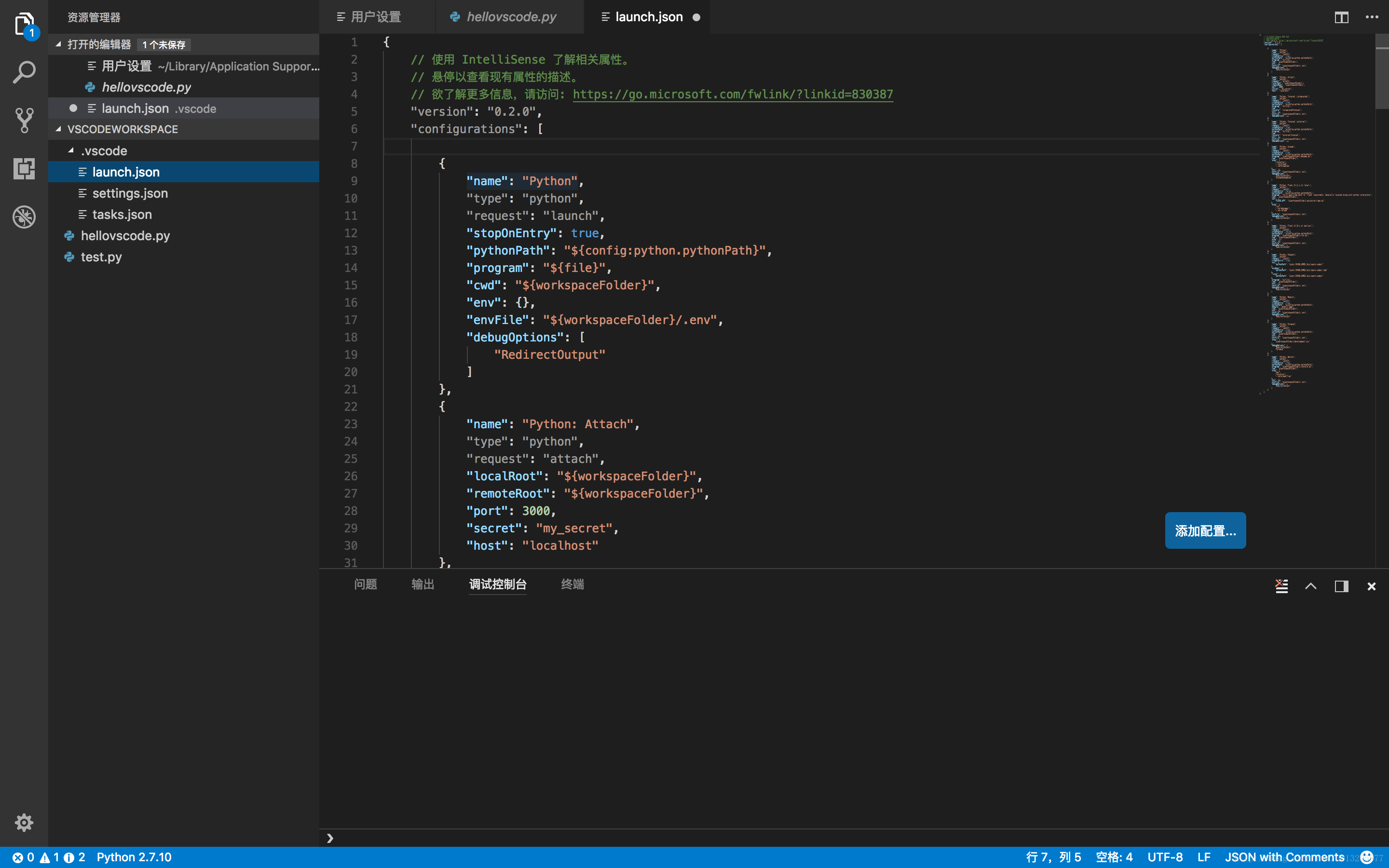The width and height of the screenshot is (1389, 868).
Task: Open the 终端 panel tab
Action: (572, 584)
